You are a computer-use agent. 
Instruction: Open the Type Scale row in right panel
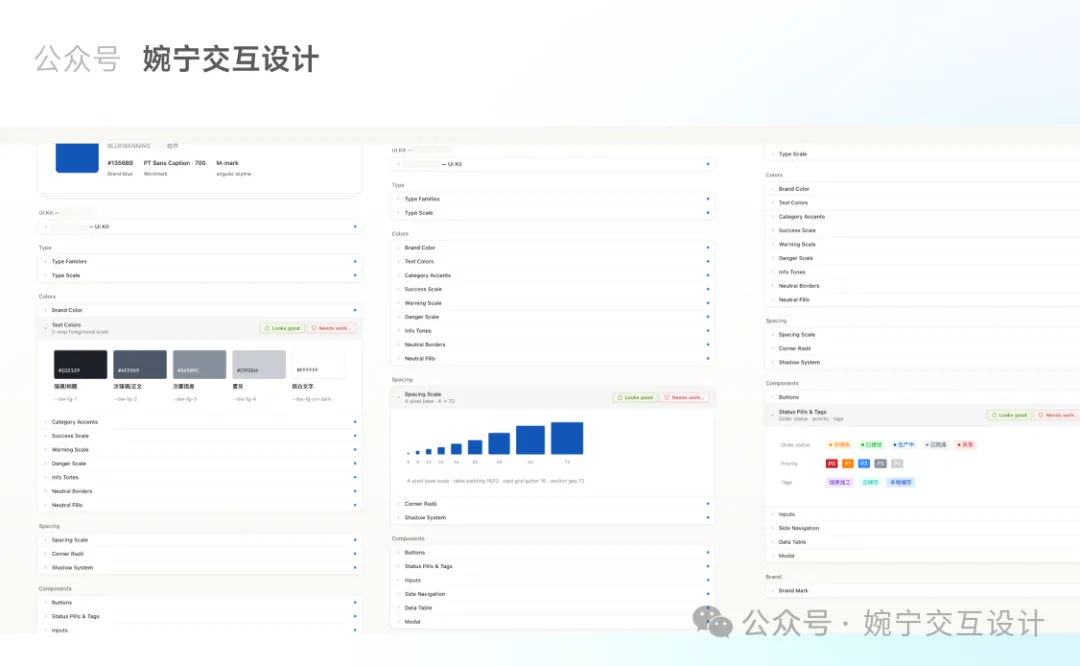point(923,154)
